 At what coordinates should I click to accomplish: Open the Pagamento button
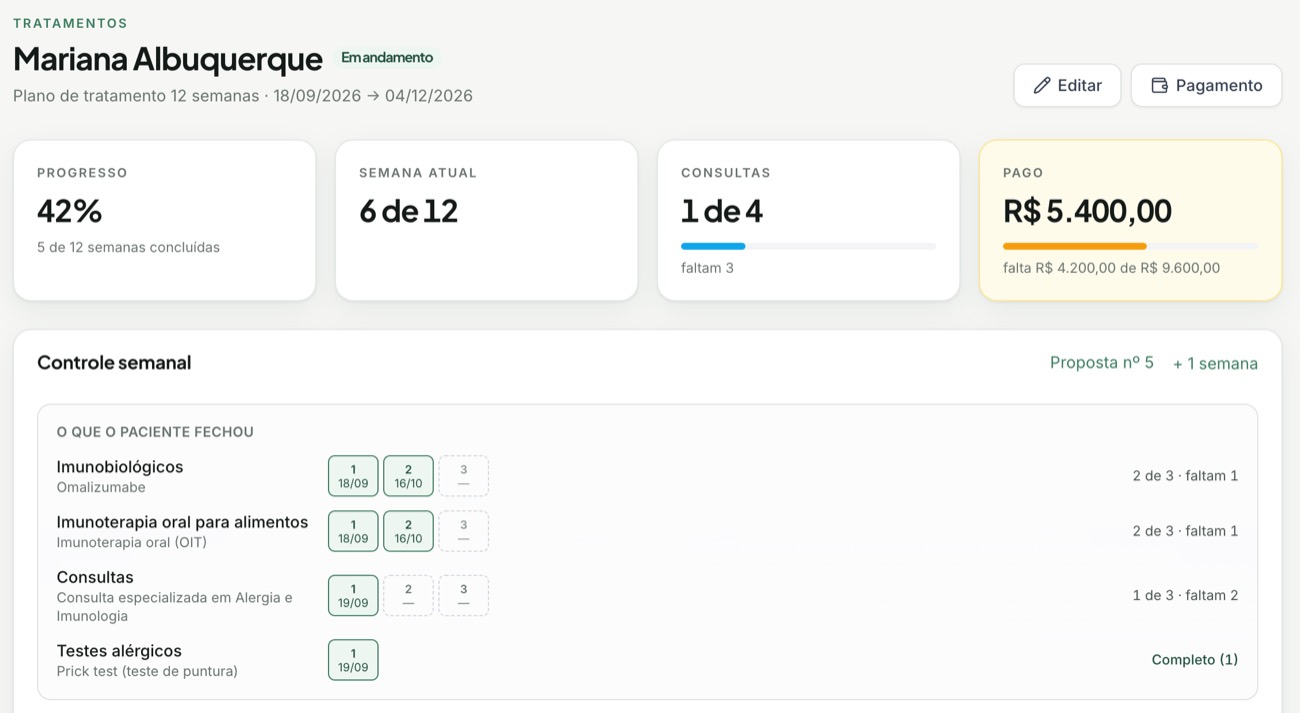(x=1206, y=86)
